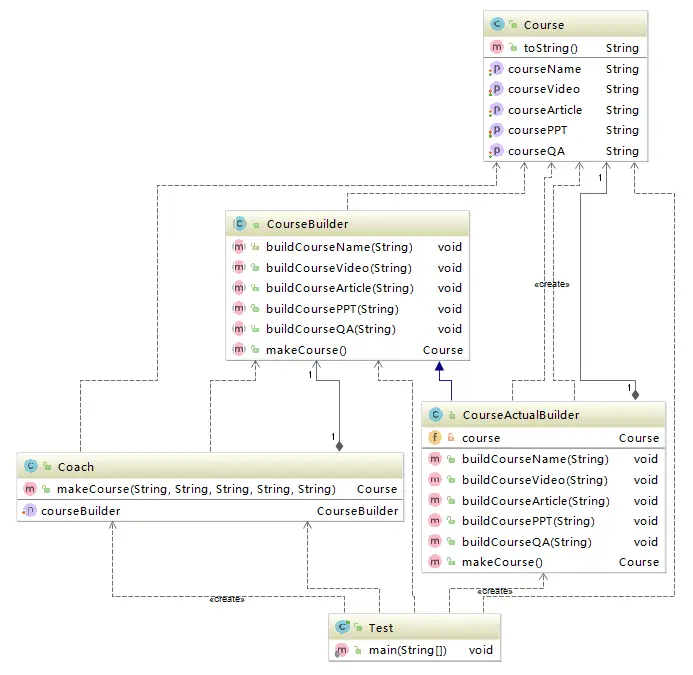693x675 pixels.
Task: Select the Test class title
Action: (381, 628)
